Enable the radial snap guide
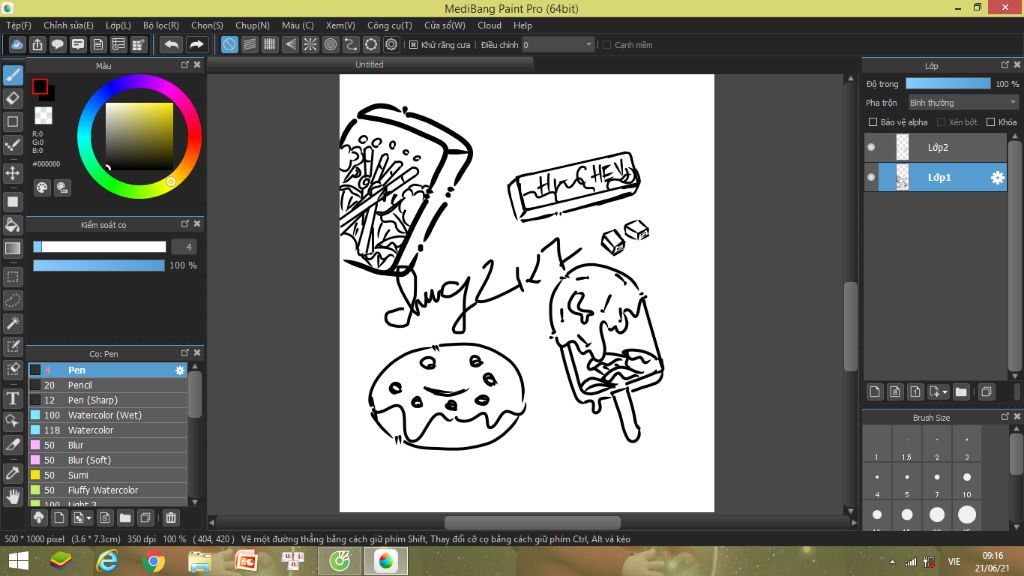 point(310,44)
